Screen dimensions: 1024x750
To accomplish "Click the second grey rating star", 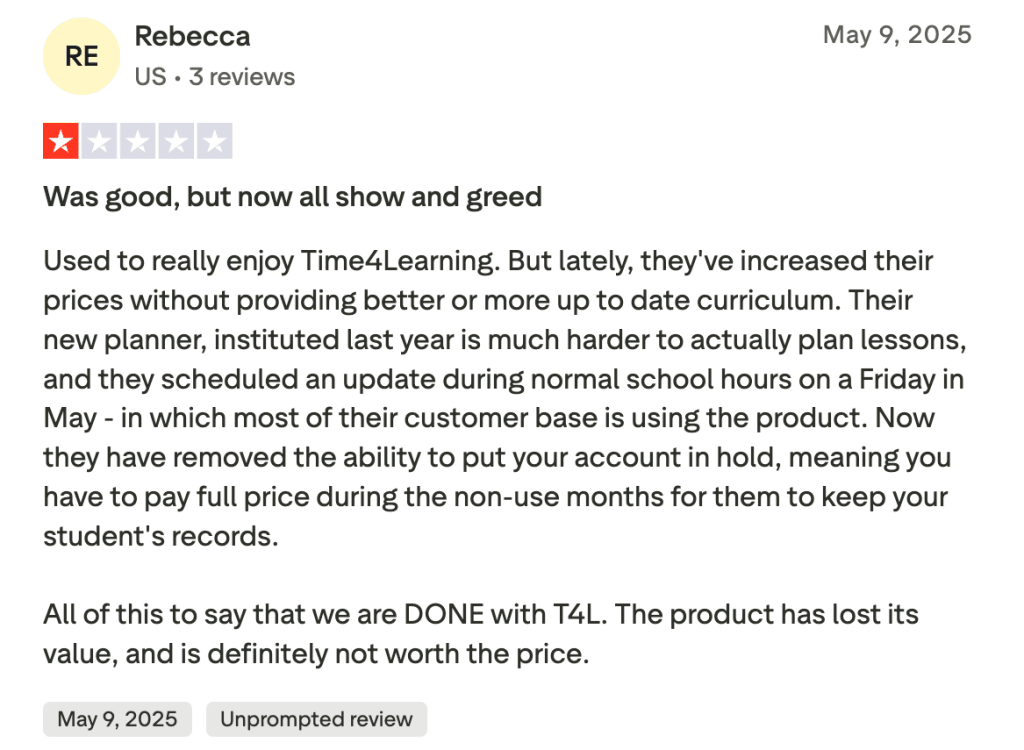I will click(x=99, y=142).
